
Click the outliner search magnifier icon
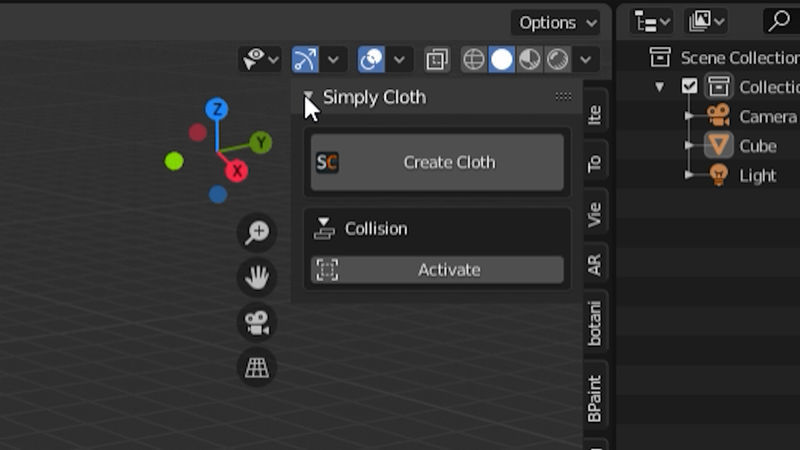pos(779,21)
